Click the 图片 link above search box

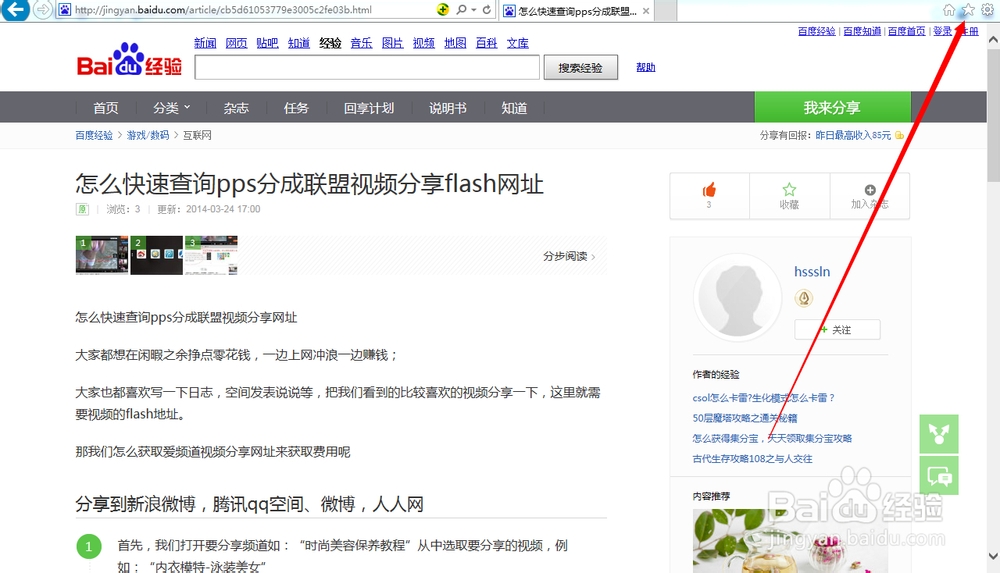coord(392,43)
